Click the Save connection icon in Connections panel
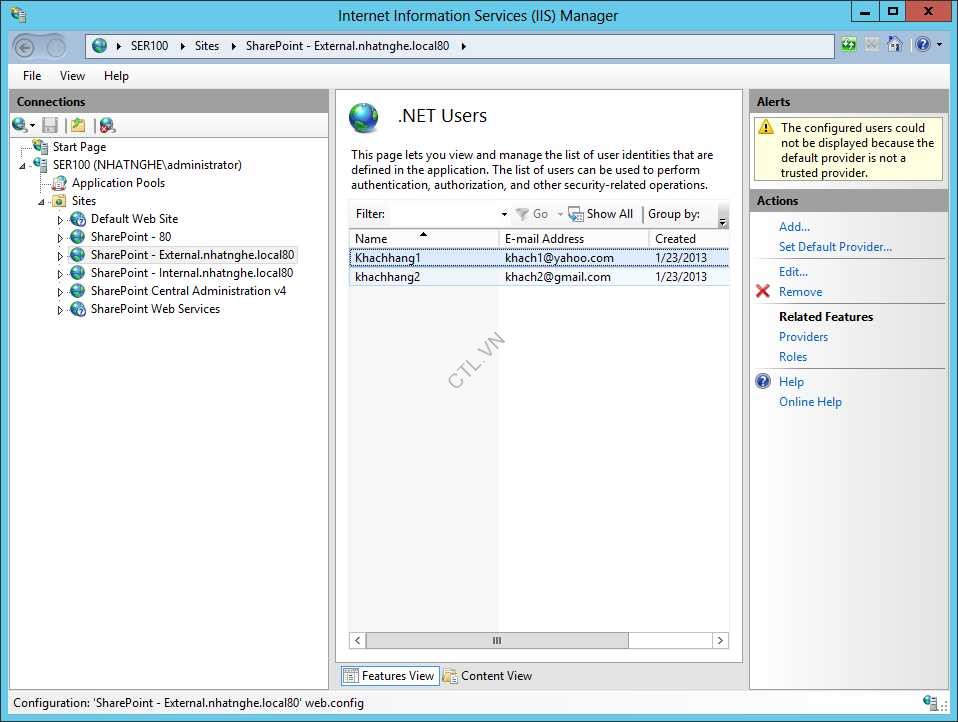This screenshot has width=958, height=722. click(x=50, y=124)
